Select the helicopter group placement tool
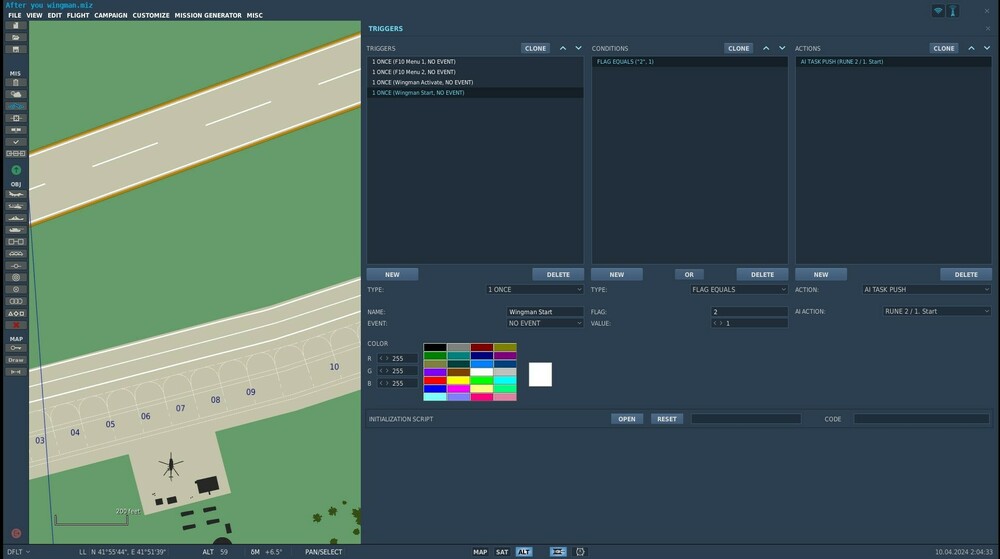 [x=16, y=206]
